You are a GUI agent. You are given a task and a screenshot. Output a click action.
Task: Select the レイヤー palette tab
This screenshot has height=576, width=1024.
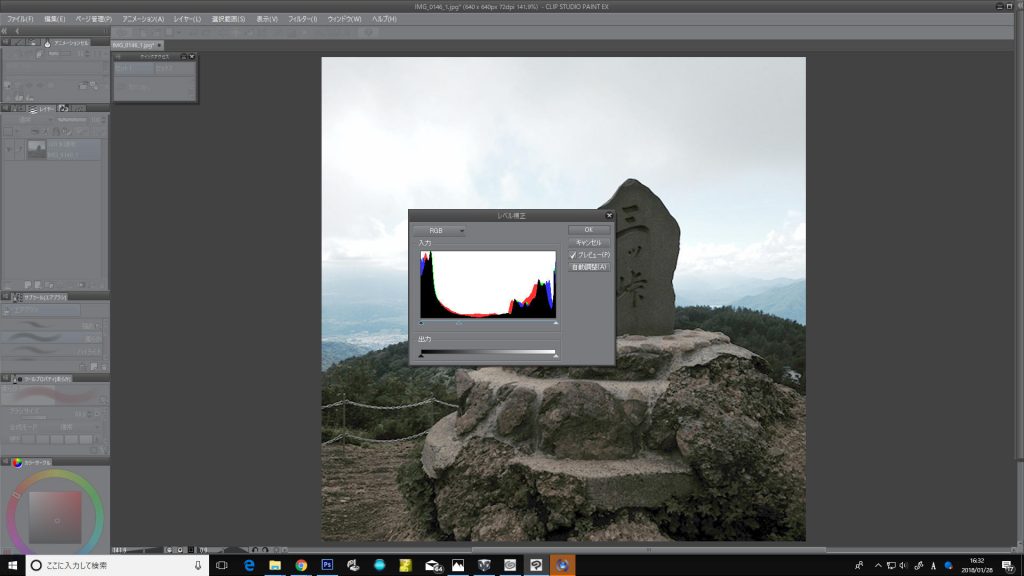pyautogui.click(x=42, y=109)
